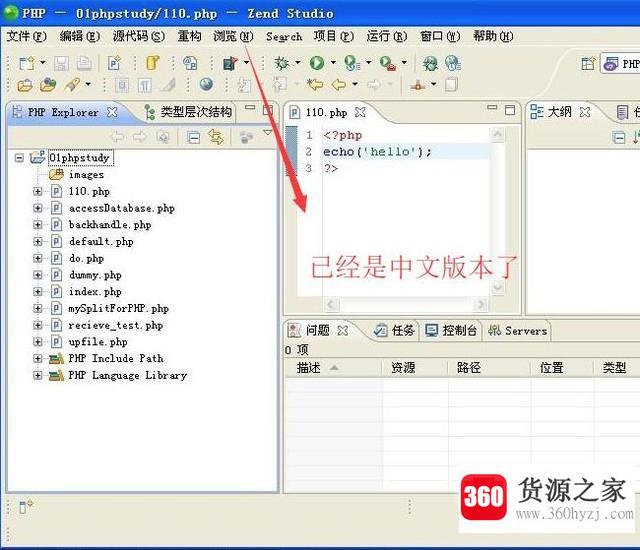Switch to the Servers tab
The image size is (640, 550).
pos(518,330)
